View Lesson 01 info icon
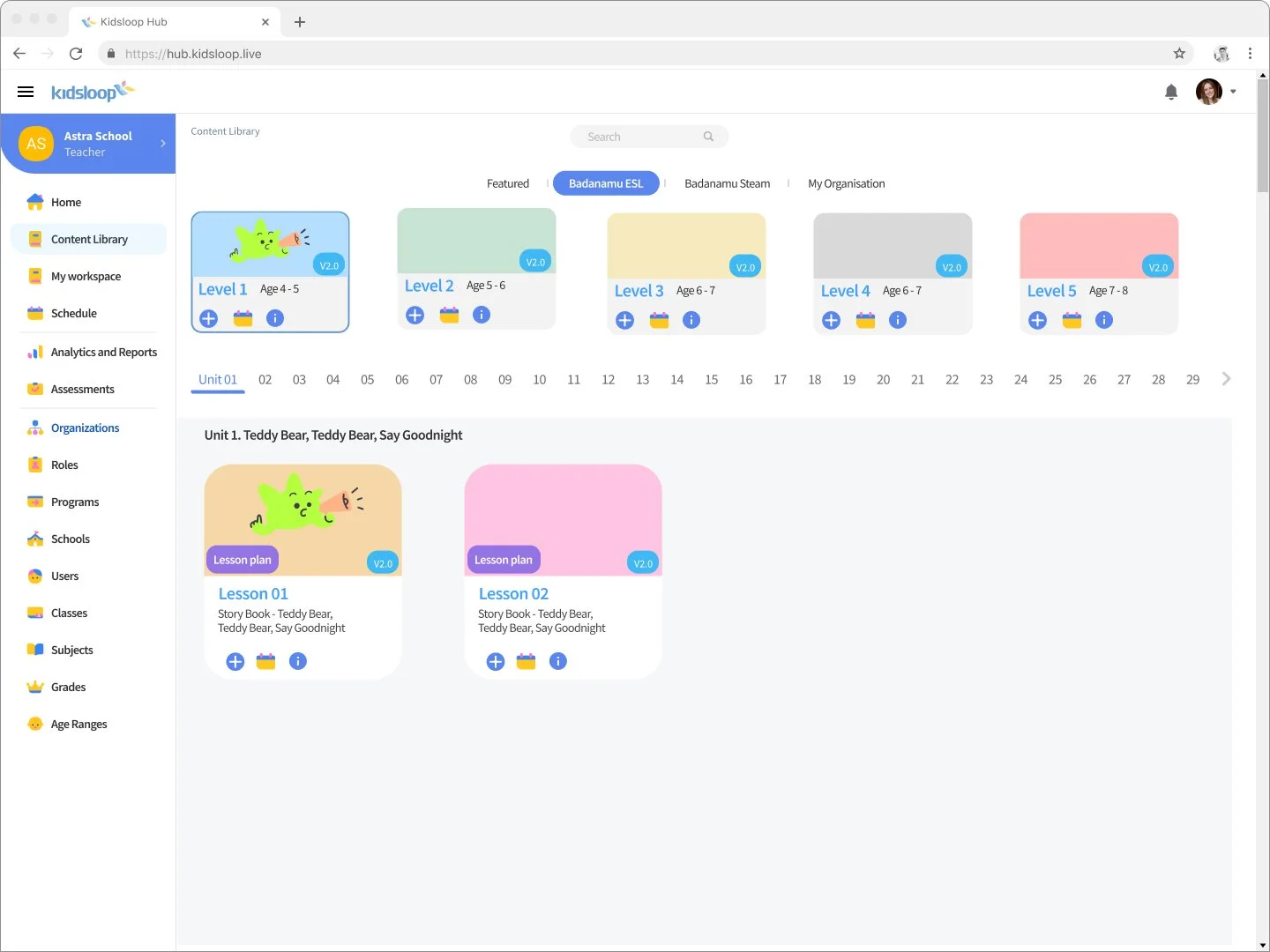 pyautogui.click(x=298, y=661)
